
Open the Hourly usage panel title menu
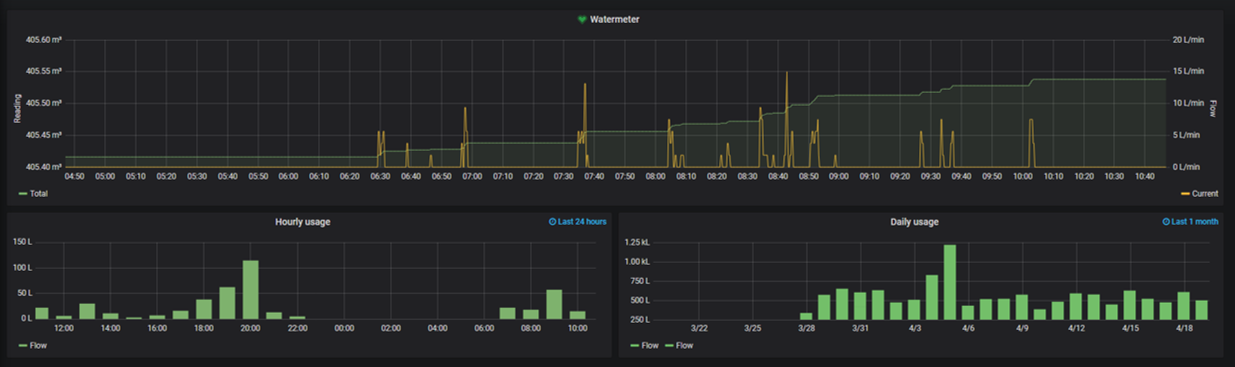(x=303, y=222)
